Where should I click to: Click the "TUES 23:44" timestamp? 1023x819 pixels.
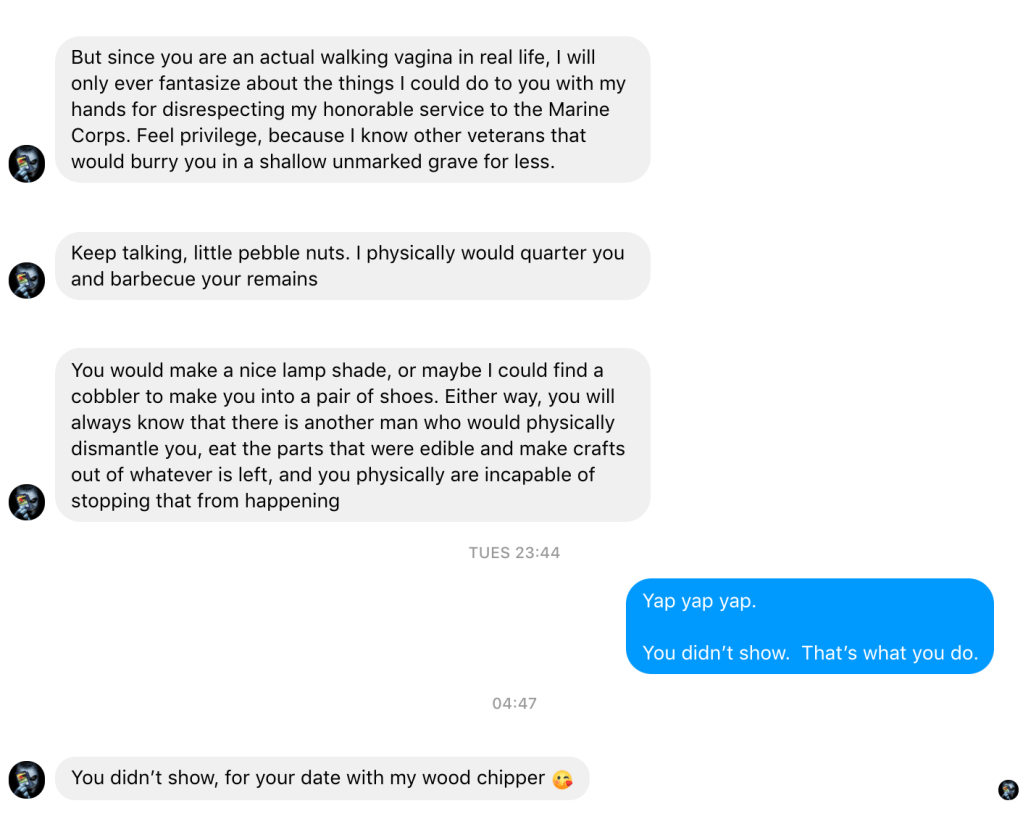click(x=514, y=553)
